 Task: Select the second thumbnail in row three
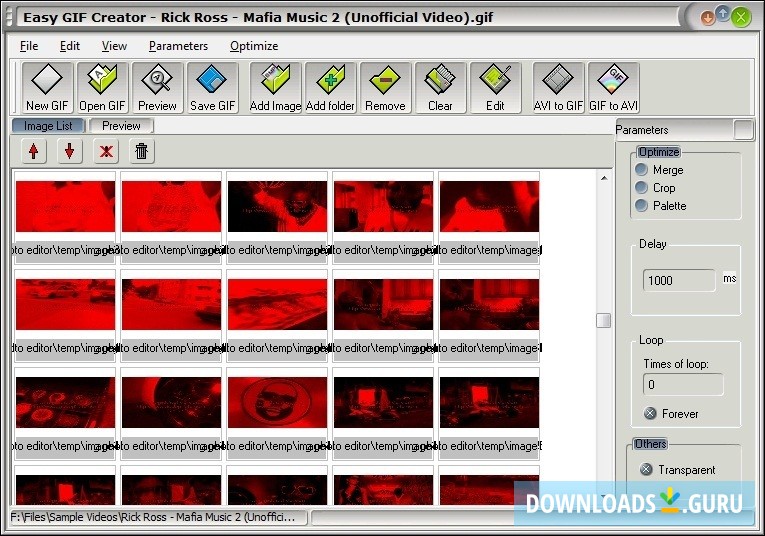pyautogui.click(x=171, y=402)
